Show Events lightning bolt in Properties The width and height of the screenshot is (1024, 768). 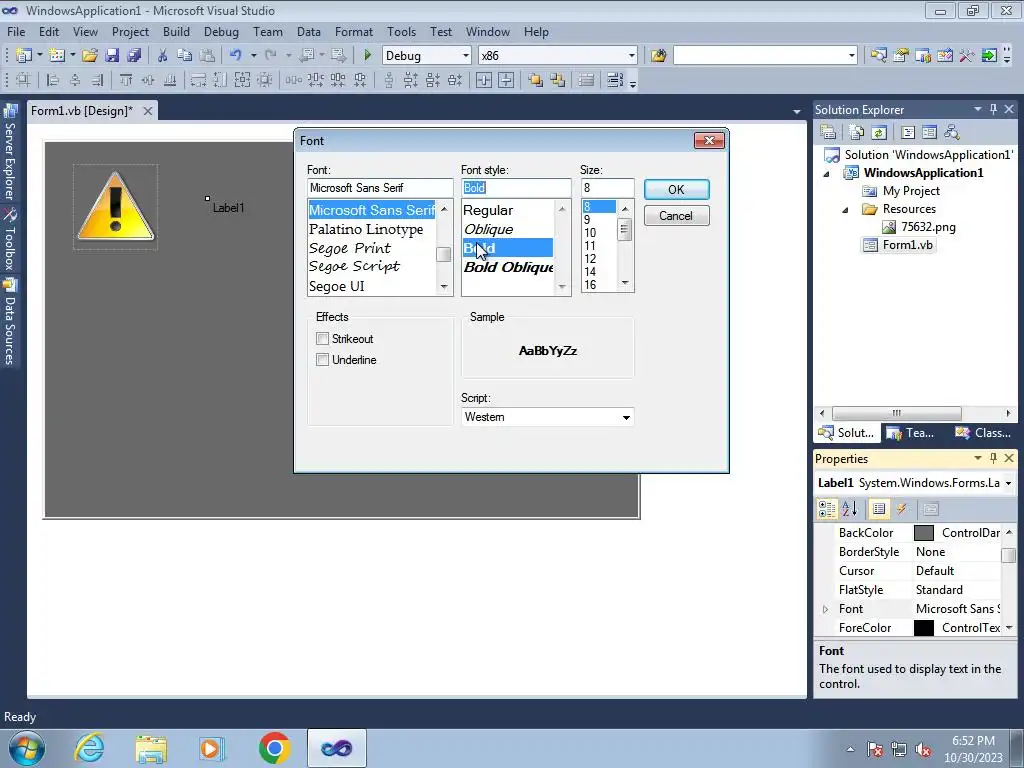[902, 509]
